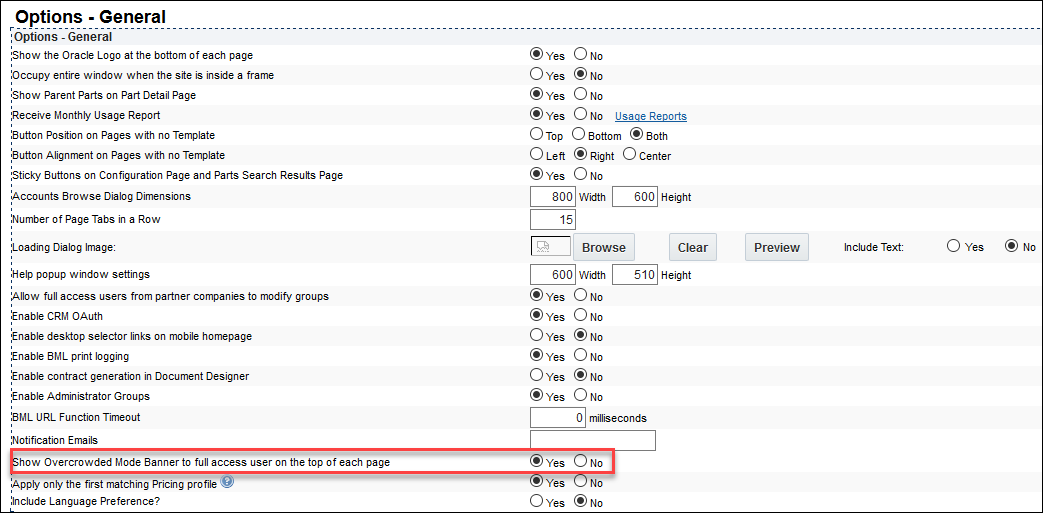Image resolution: width=1043 pixels, height=513 pixels.
Task: Select Yes for Receive Monthly Usage Report
Action: tap(535, 114)
